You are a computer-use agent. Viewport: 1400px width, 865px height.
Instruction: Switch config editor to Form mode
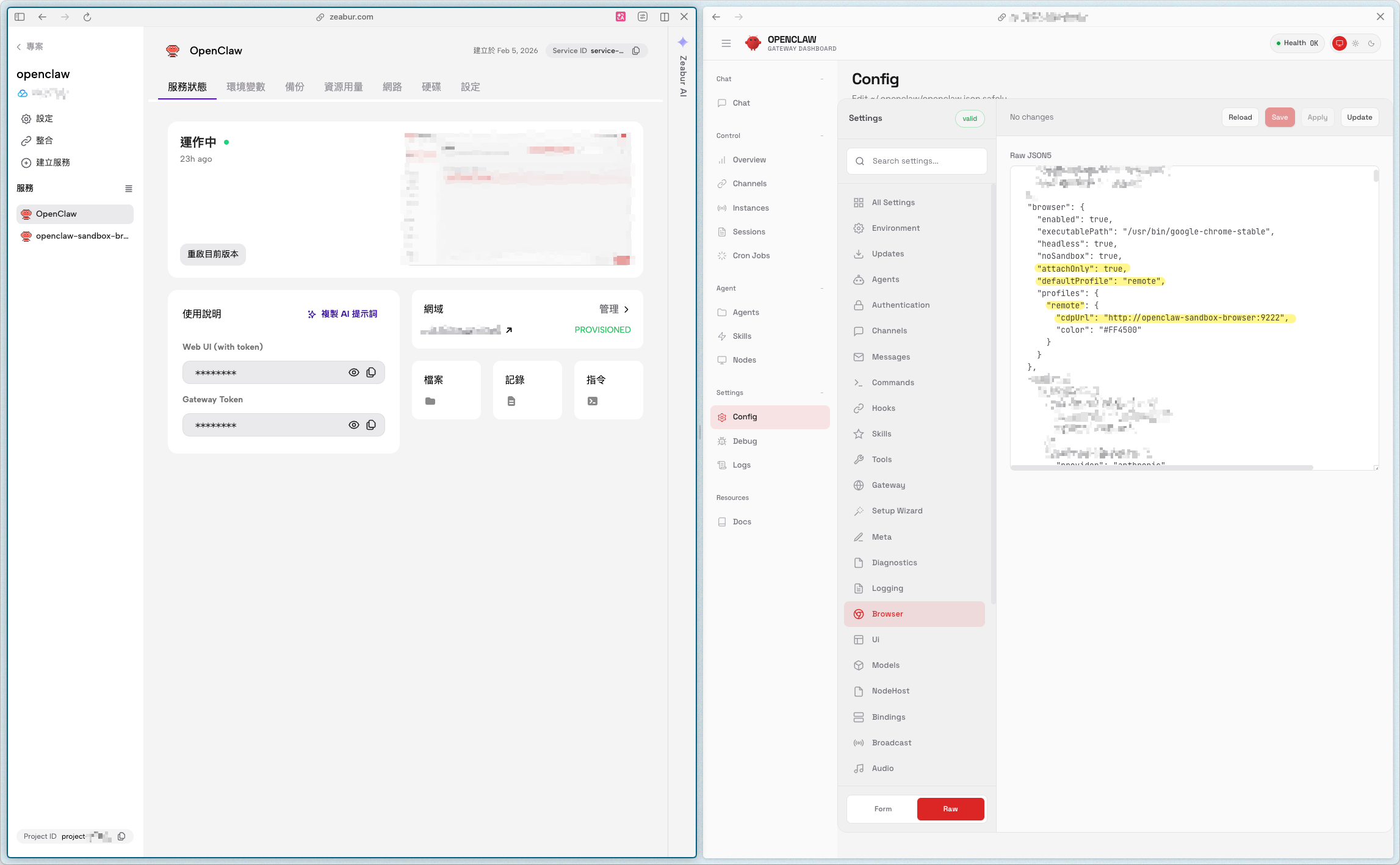click(x=882, y=809)
